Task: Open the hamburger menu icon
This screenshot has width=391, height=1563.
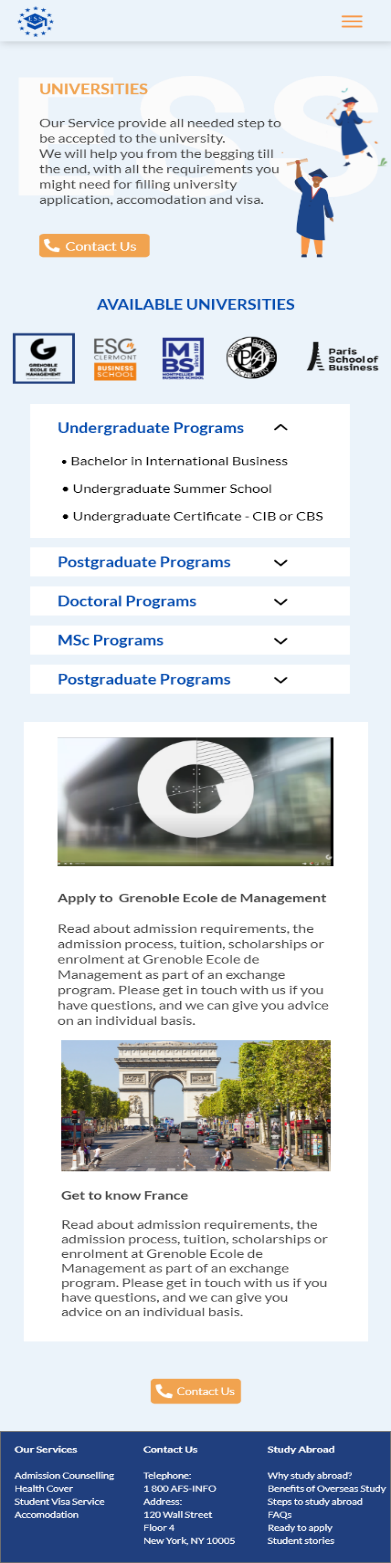Action: 352,21
